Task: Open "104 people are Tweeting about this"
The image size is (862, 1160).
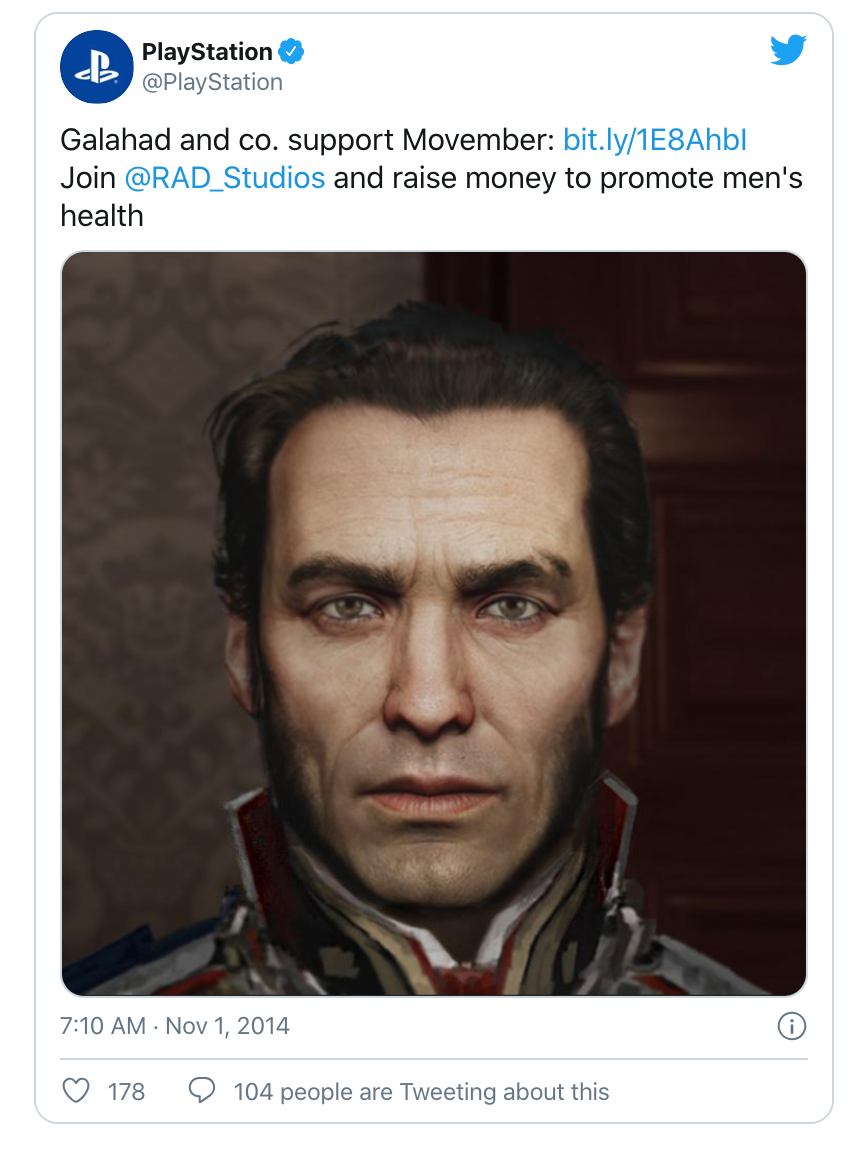Action: pos(421,1091)
